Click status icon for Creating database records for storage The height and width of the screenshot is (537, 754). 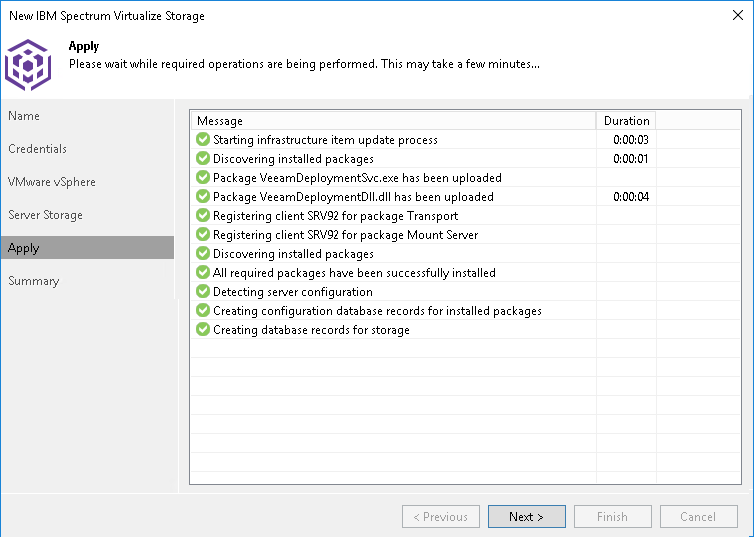(x=203, y=330)
